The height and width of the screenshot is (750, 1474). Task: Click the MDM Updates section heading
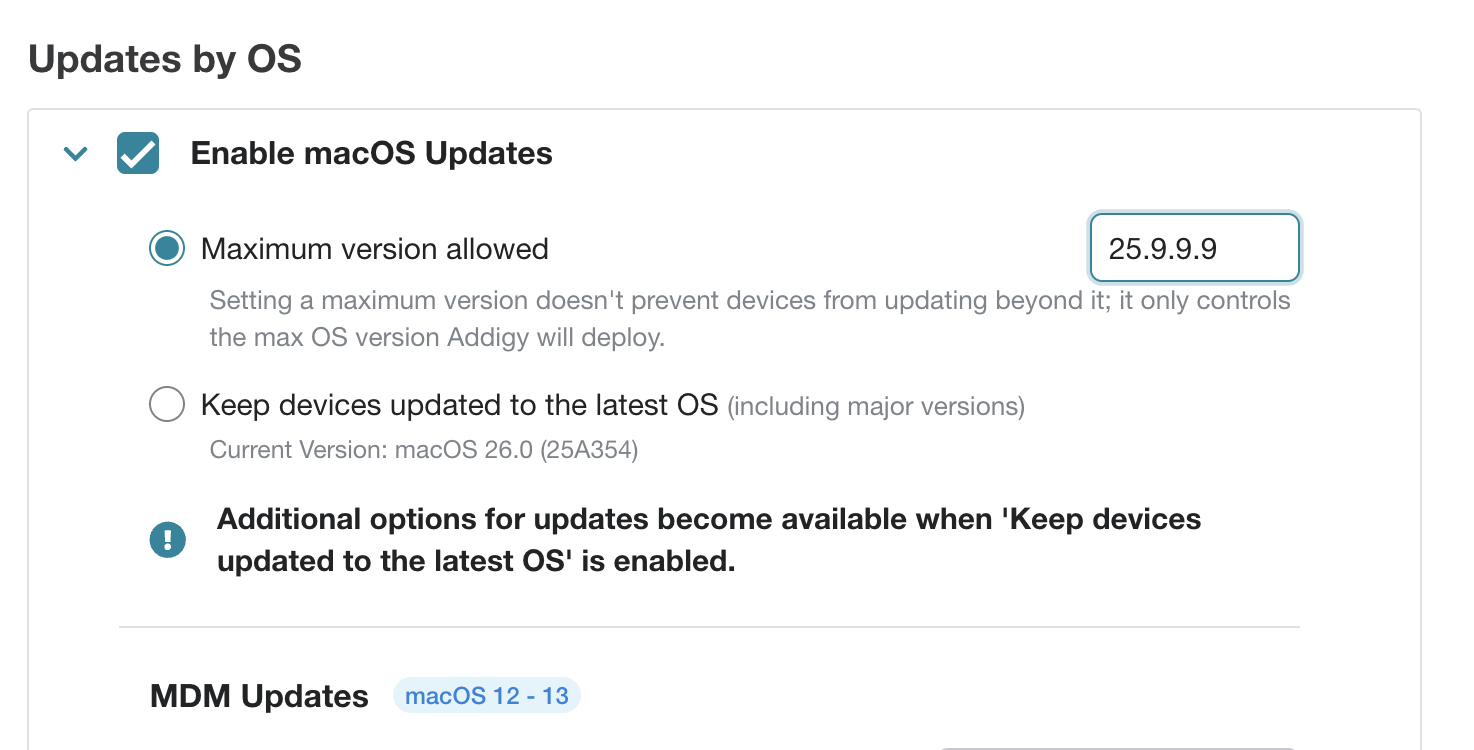coord(259,695)
